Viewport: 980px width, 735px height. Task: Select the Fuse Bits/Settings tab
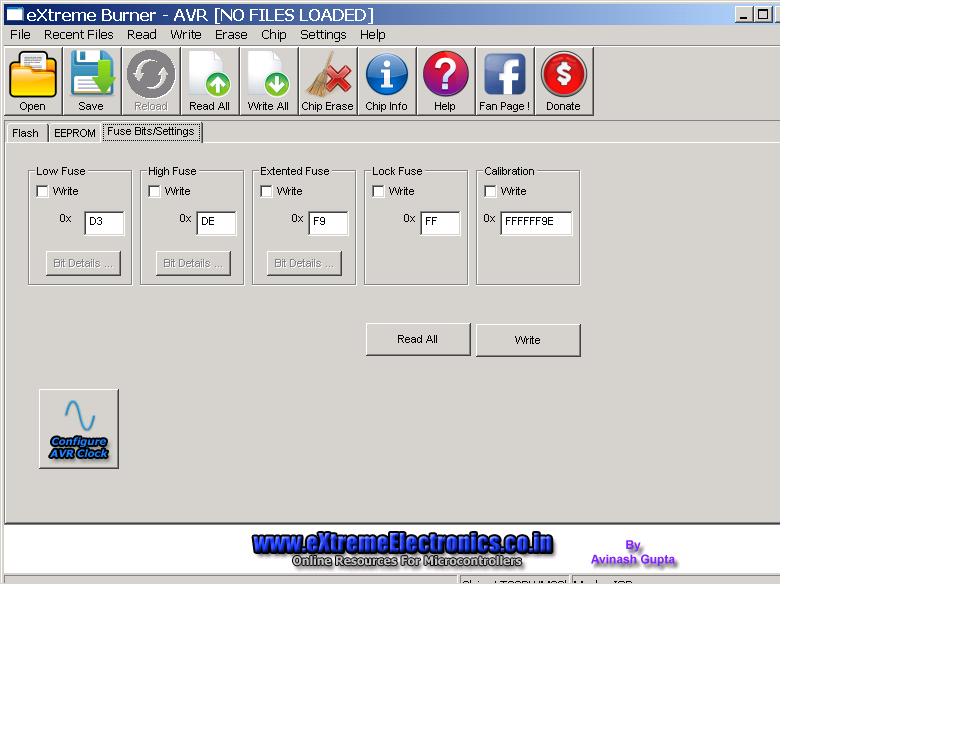[x=151, y=132]
